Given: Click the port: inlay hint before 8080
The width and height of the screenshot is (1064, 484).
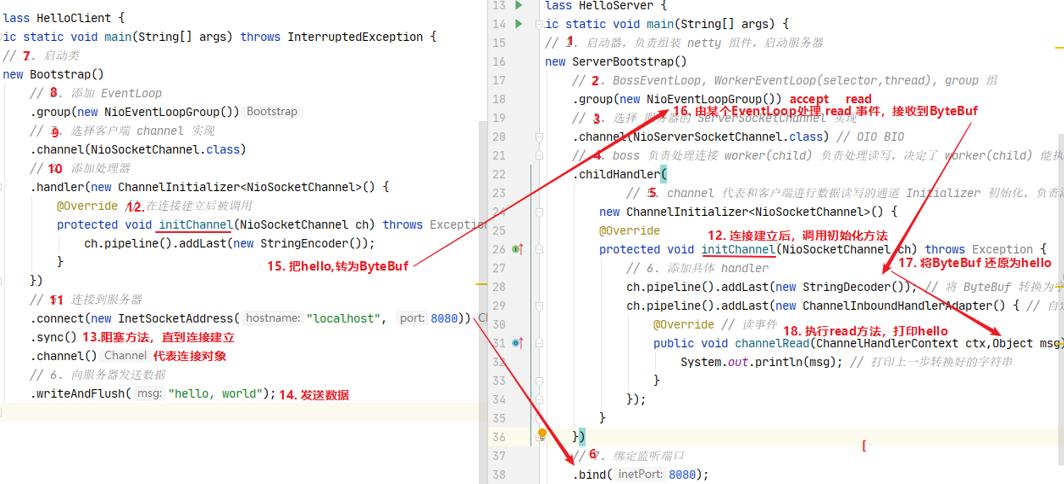Looking at the screenshot, I should click(x=413, y=318).
